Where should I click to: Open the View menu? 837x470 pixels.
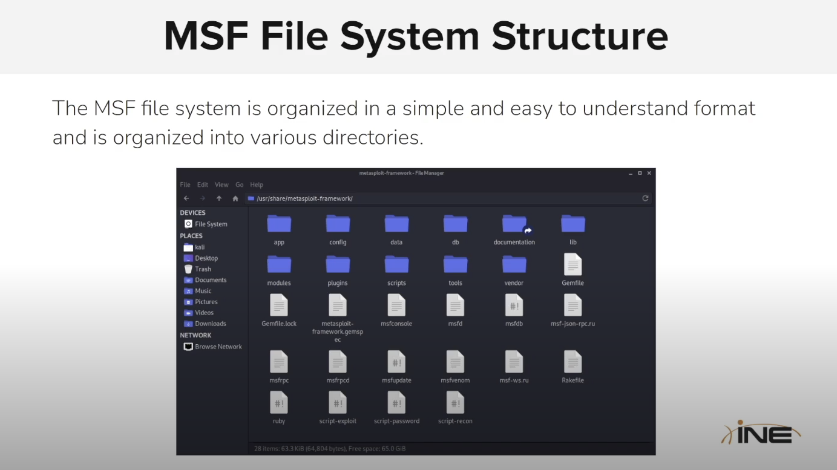(x=221, y=185)
